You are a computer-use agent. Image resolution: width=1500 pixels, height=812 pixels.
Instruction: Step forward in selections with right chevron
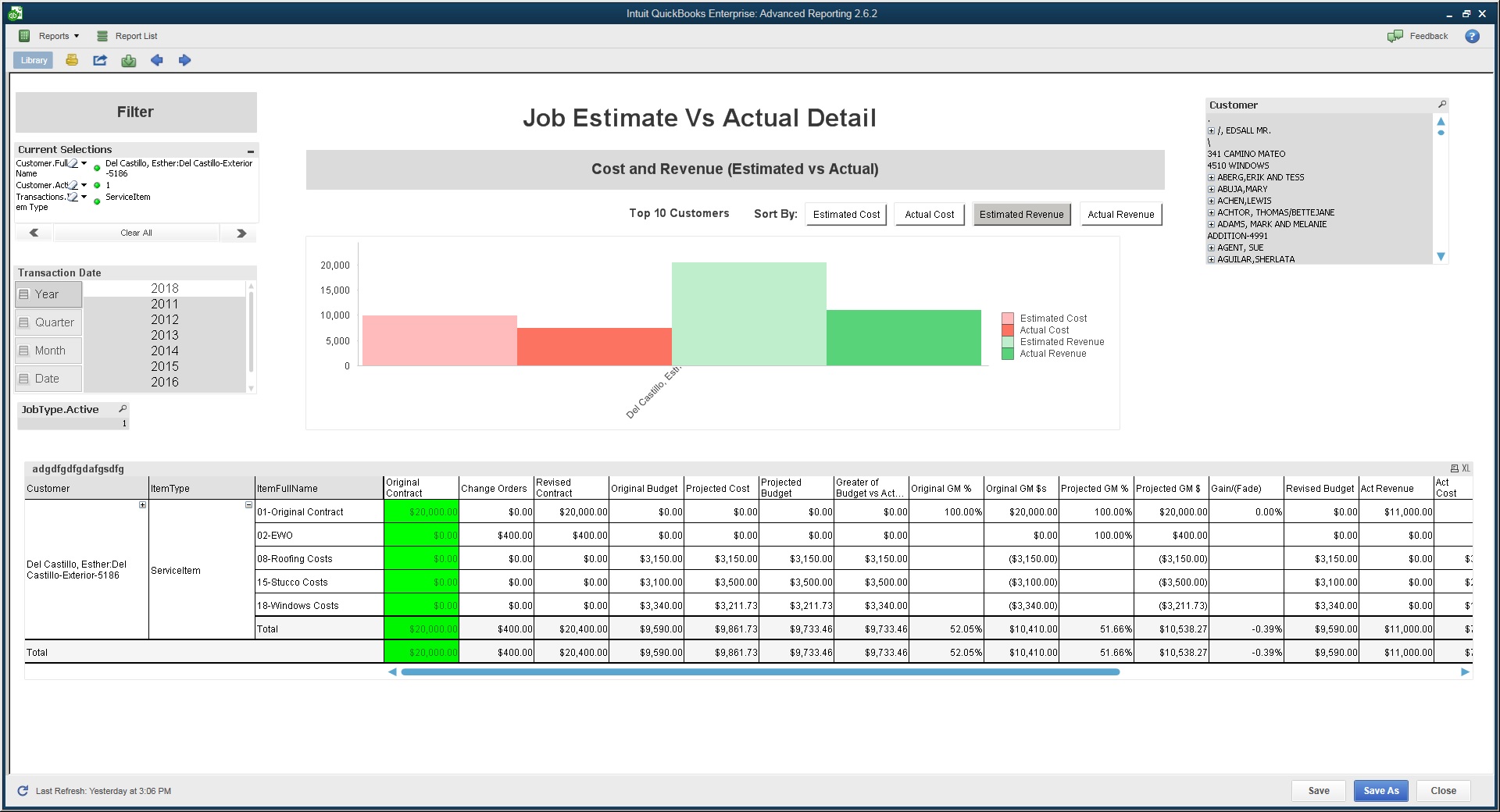[x=241, y=233]
